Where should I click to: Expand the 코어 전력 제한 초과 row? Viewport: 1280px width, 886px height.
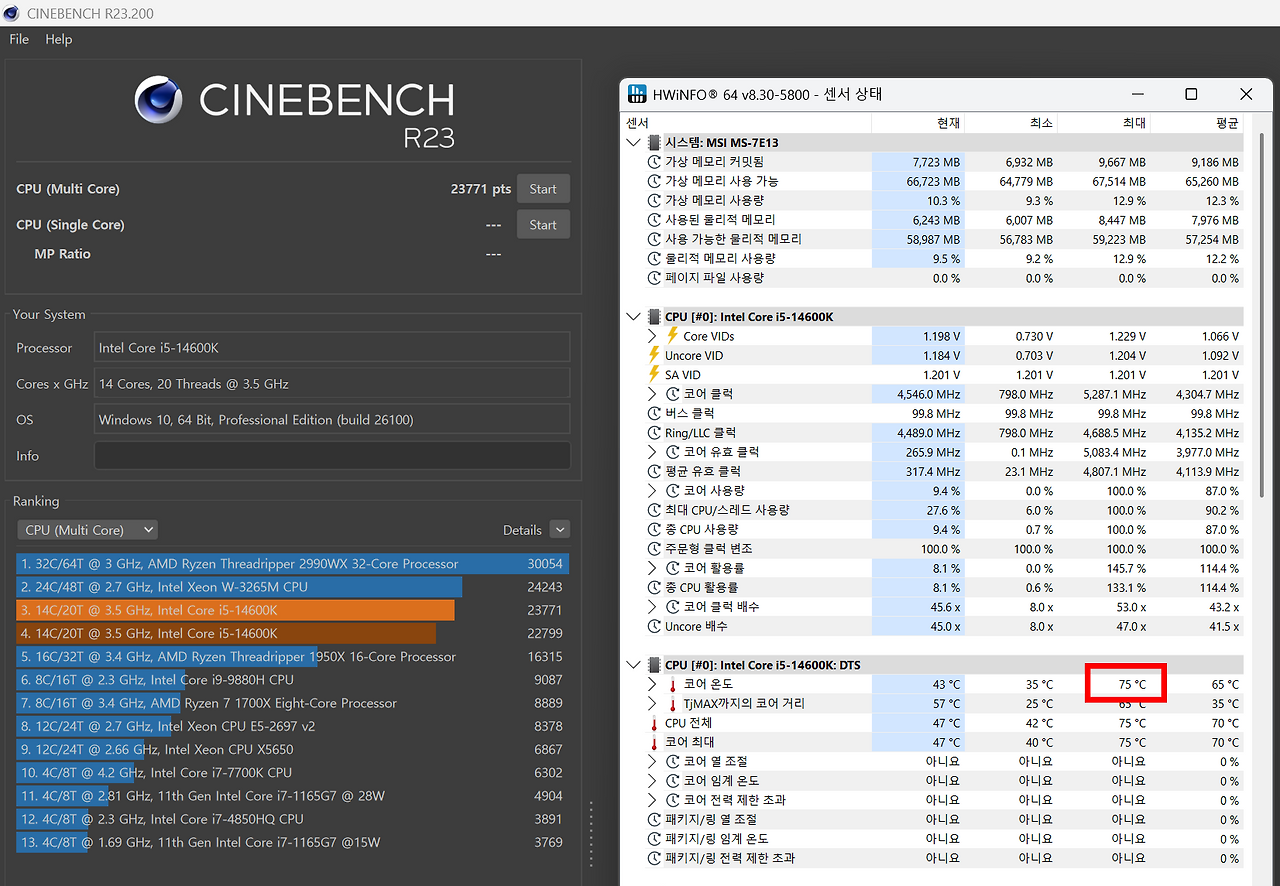point(653,800)
